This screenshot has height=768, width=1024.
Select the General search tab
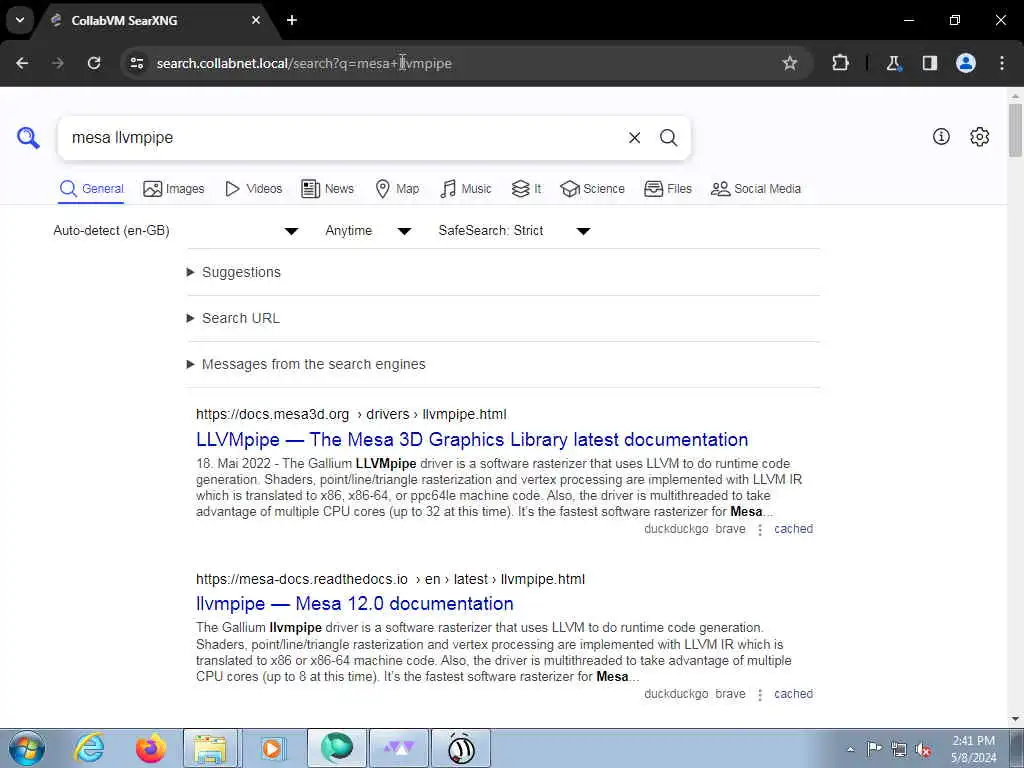point(91,189)
